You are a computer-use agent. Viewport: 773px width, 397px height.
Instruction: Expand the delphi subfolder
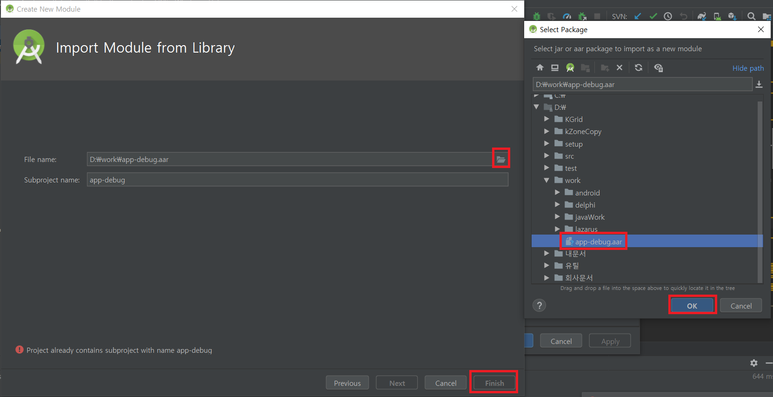click(x=557, y=205)
